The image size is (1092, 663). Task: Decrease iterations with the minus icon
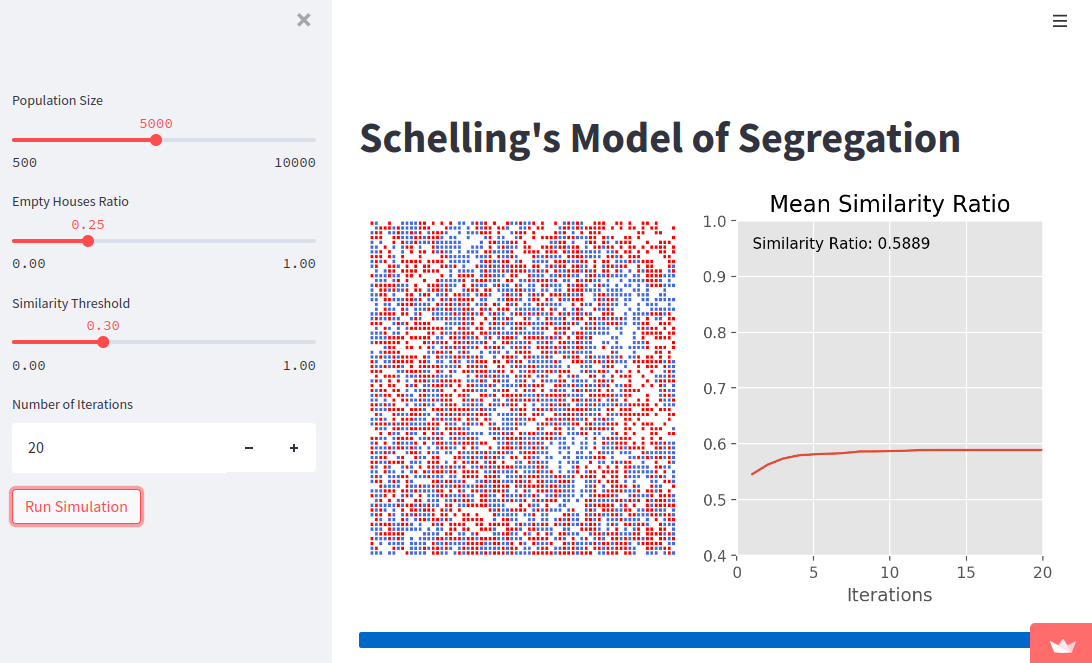(248, 448)
